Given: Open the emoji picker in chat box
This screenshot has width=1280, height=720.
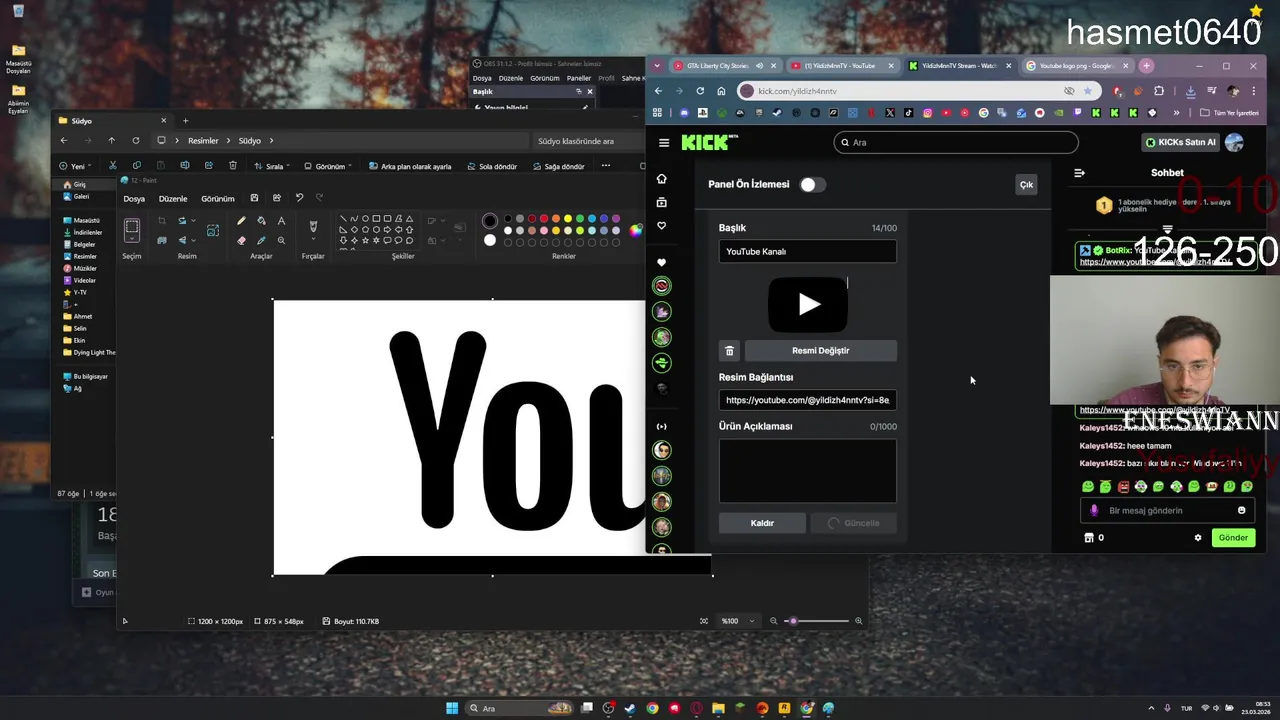Looking at the screenshot, I should [x=1242, y=510].
